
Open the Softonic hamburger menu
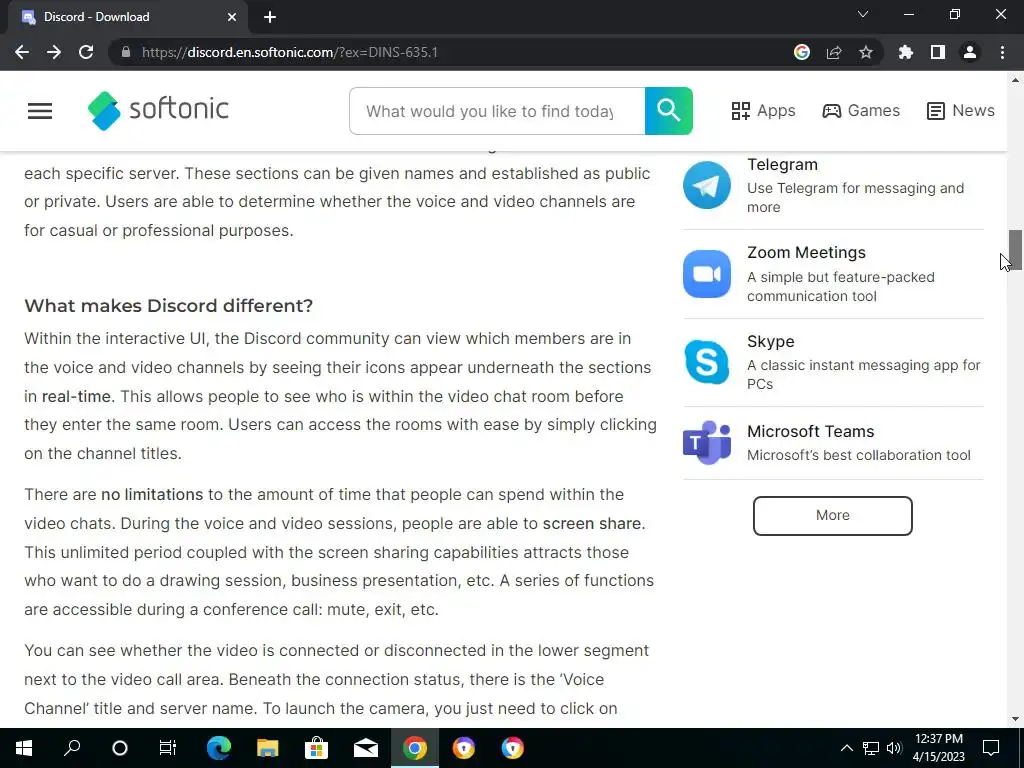click(40, 111)
